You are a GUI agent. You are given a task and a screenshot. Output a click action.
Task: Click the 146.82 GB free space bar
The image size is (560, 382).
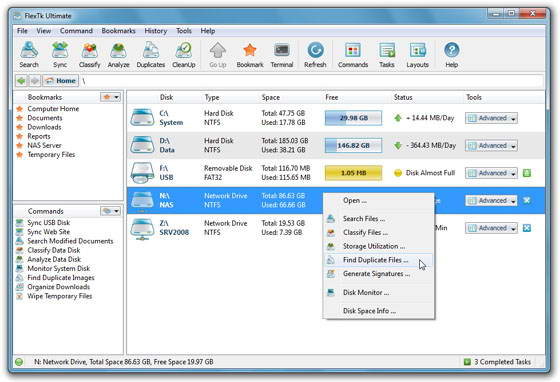coord(353,146)
